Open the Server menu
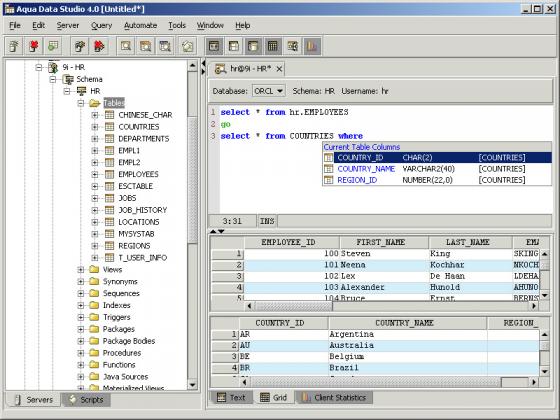The height and width of the screenshot is (420, 560). point(68,25)
